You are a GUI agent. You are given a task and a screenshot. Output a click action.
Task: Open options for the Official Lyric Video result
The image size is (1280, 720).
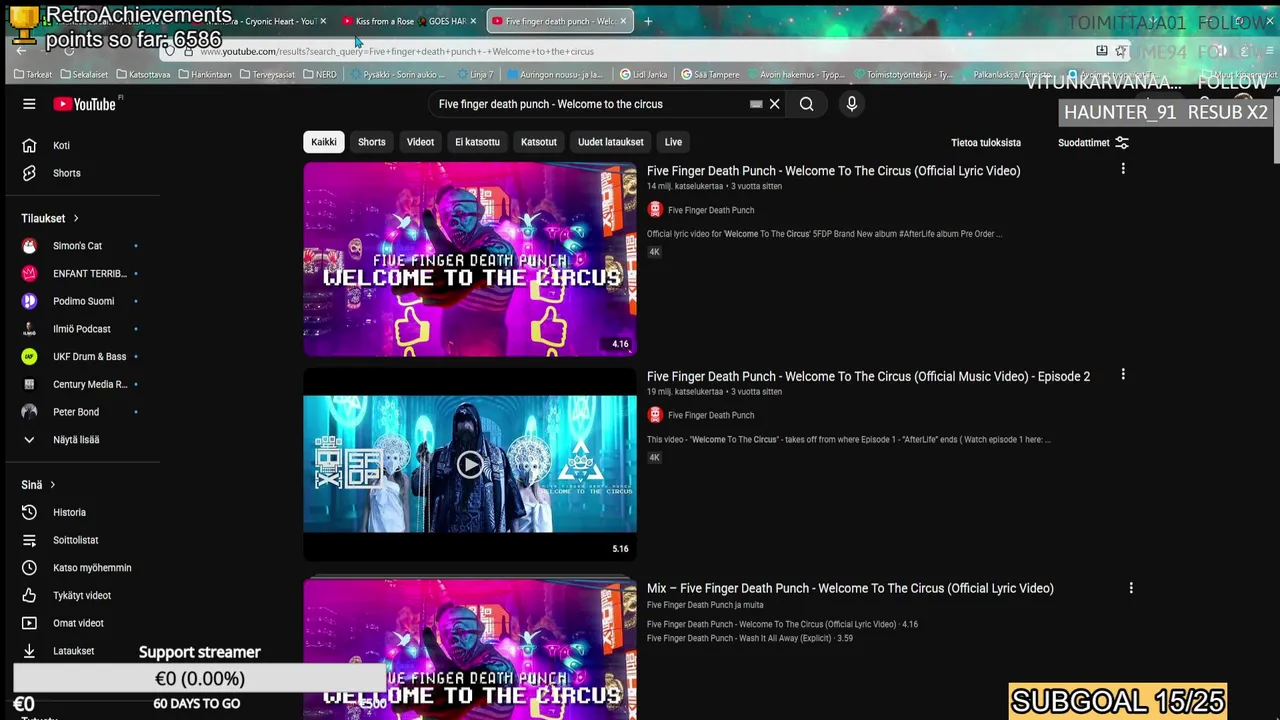[1123, 169]
